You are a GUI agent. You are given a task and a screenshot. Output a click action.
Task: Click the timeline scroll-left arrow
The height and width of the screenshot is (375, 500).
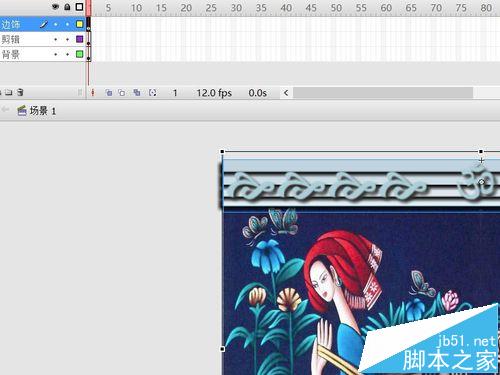286,93
